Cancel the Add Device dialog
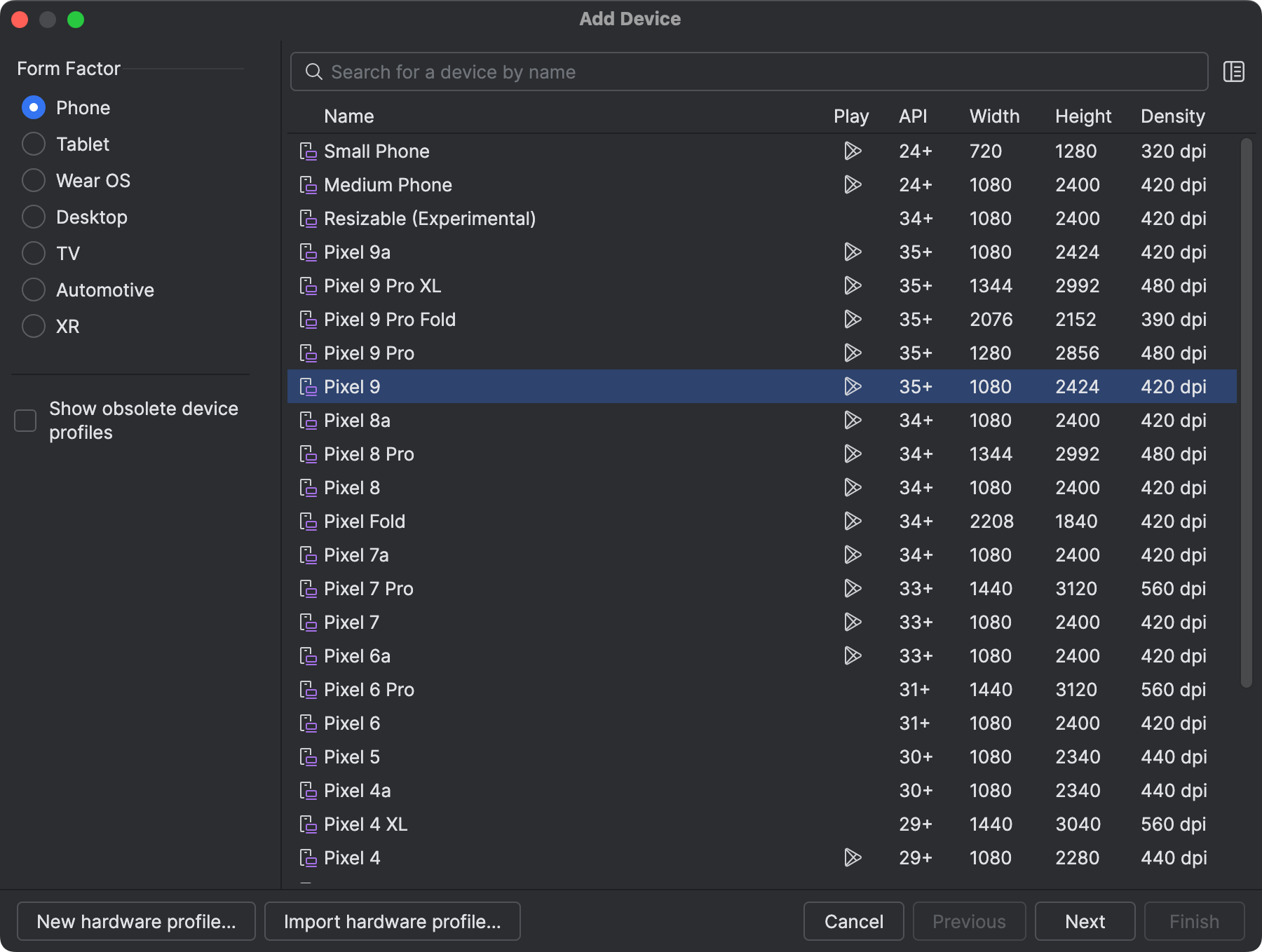This screenshot has width=1262, height=952. pos(853,921)
